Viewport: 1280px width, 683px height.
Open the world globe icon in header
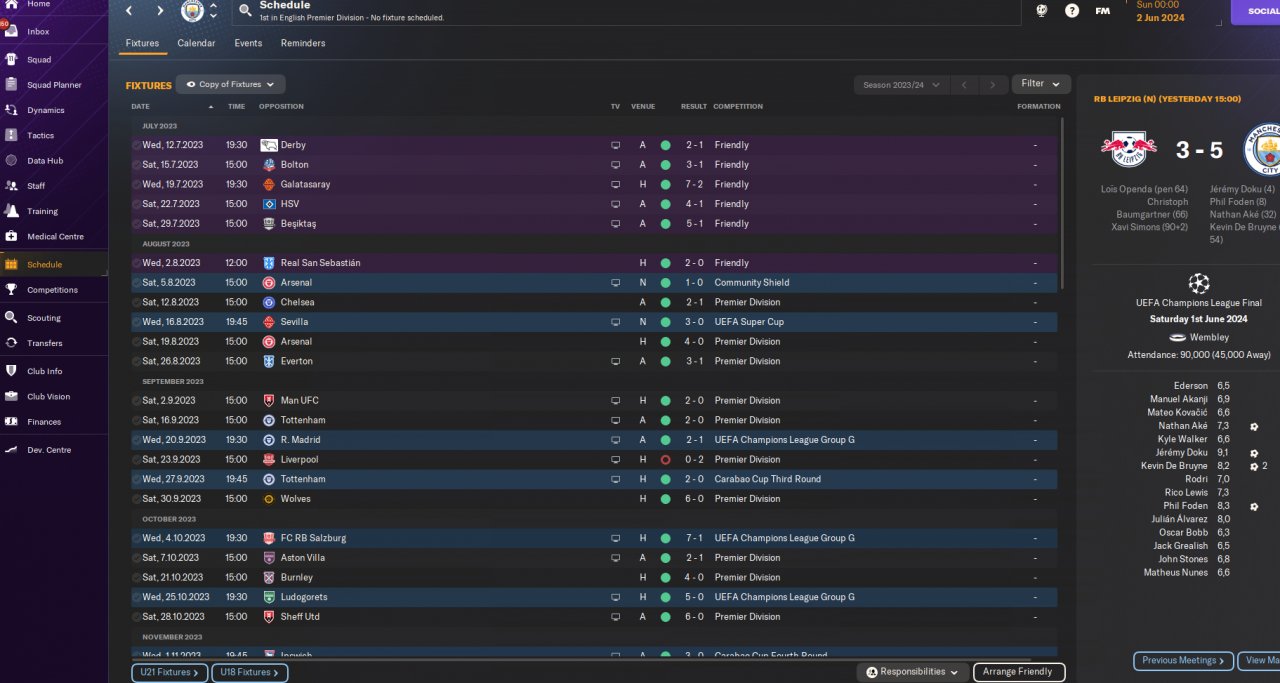(1041, 10)
